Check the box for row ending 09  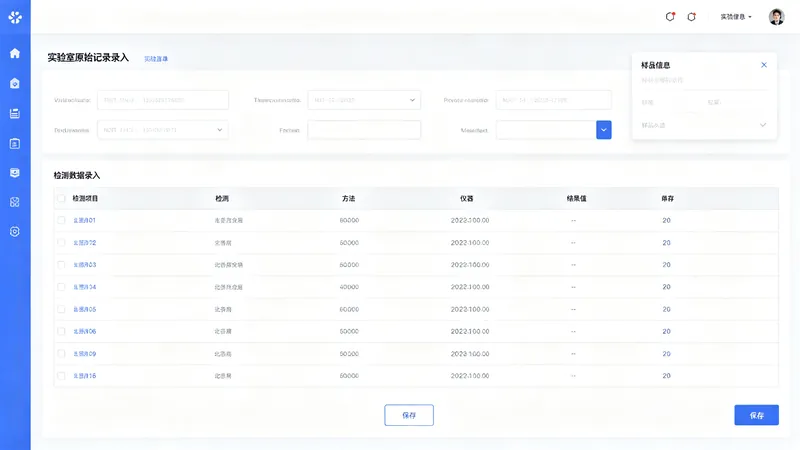point(61,354)
